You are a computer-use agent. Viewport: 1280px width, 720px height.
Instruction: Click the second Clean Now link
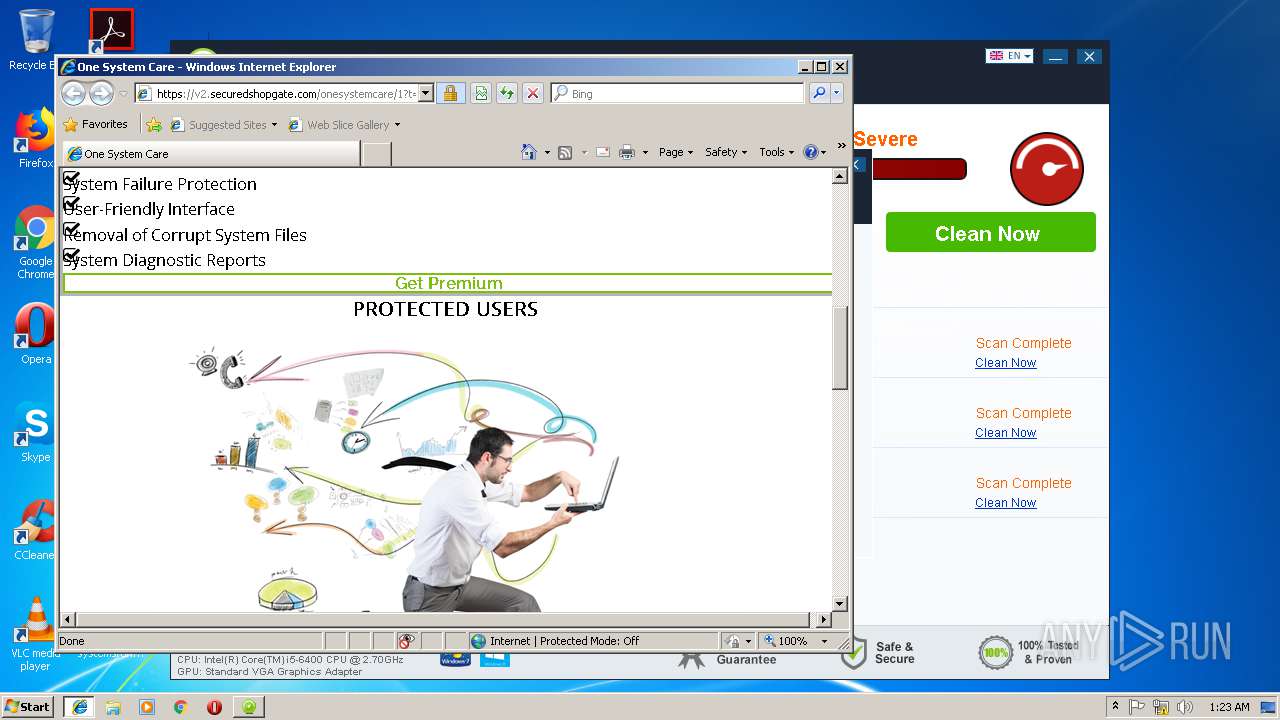1005,433
